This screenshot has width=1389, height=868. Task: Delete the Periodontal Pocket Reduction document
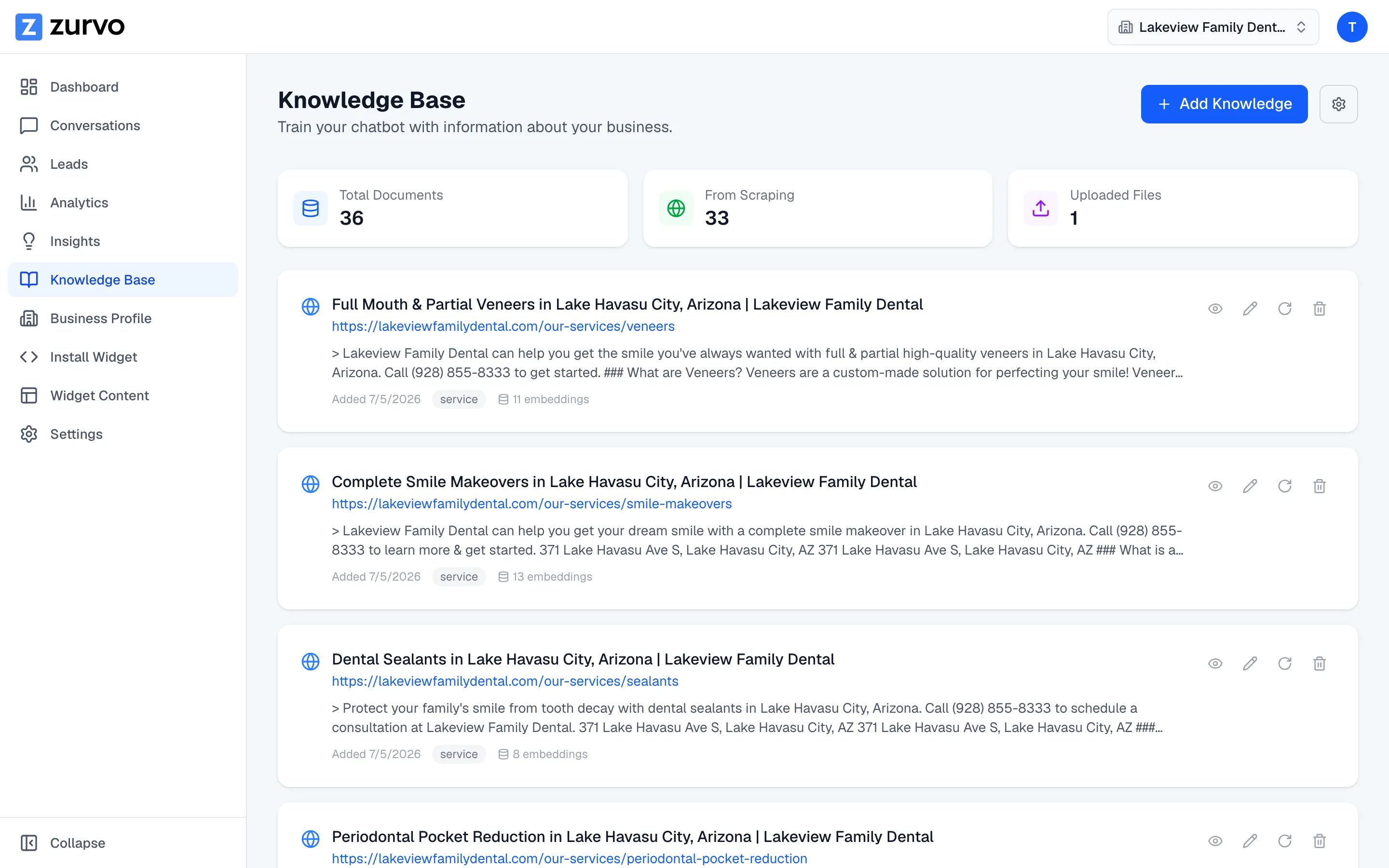tap(1320, 841)
